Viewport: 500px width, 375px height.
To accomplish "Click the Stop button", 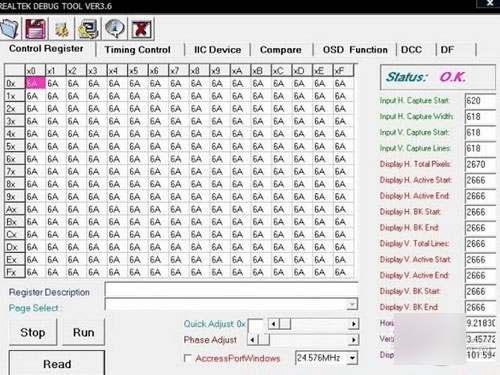I will 33,332.
